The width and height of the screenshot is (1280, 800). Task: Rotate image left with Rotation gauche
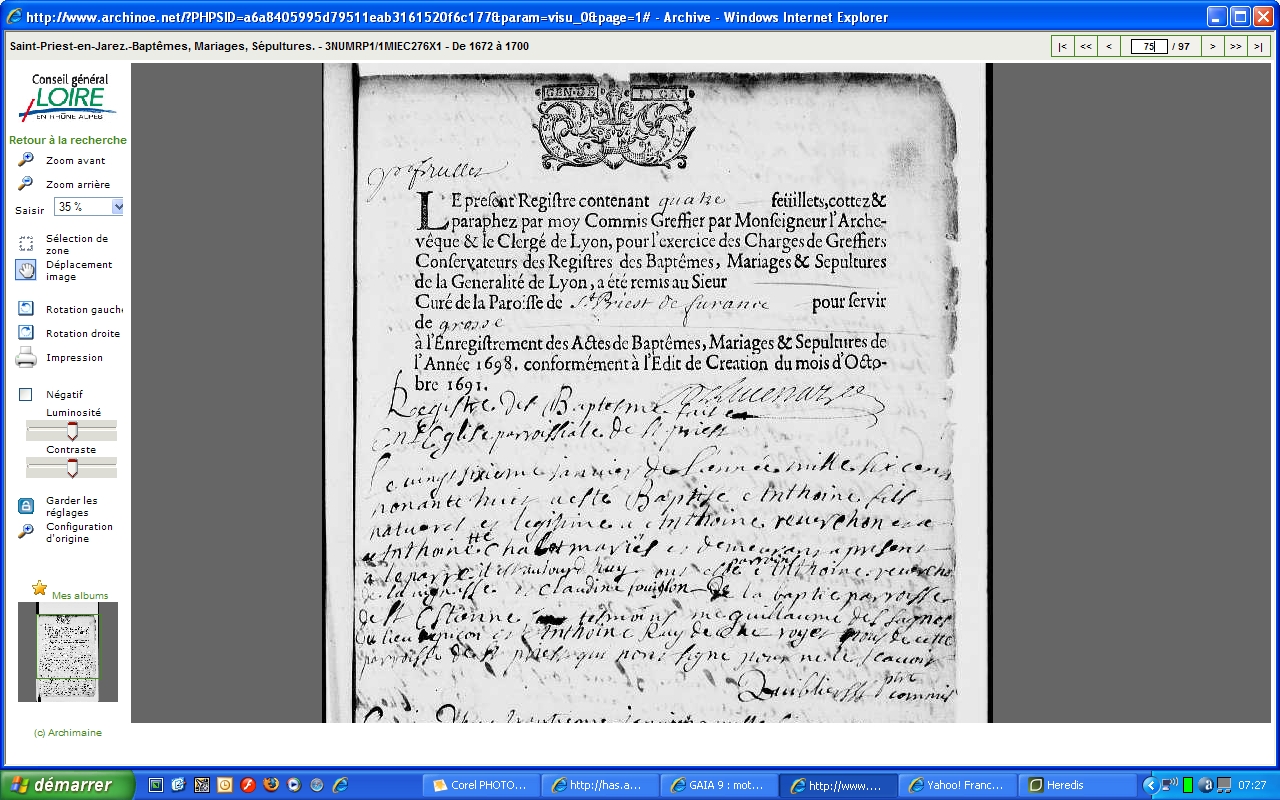pyautogui.click(x=26, y=309)
